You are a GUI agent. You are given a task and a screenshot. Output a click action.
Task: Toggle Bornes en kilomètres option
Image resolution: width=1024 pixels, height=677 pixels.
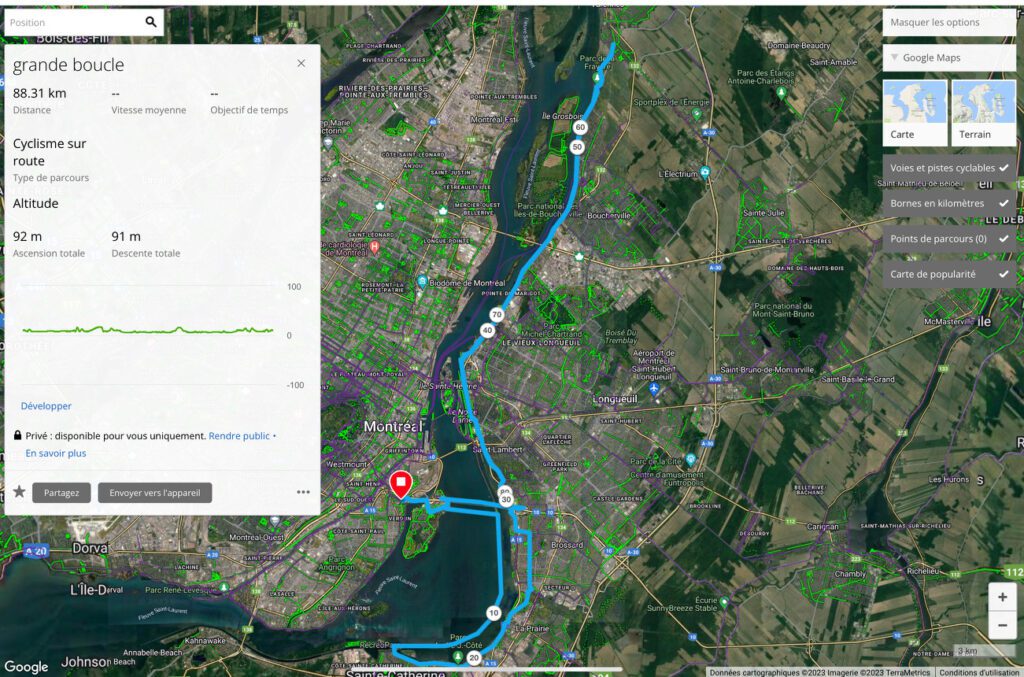949,203
